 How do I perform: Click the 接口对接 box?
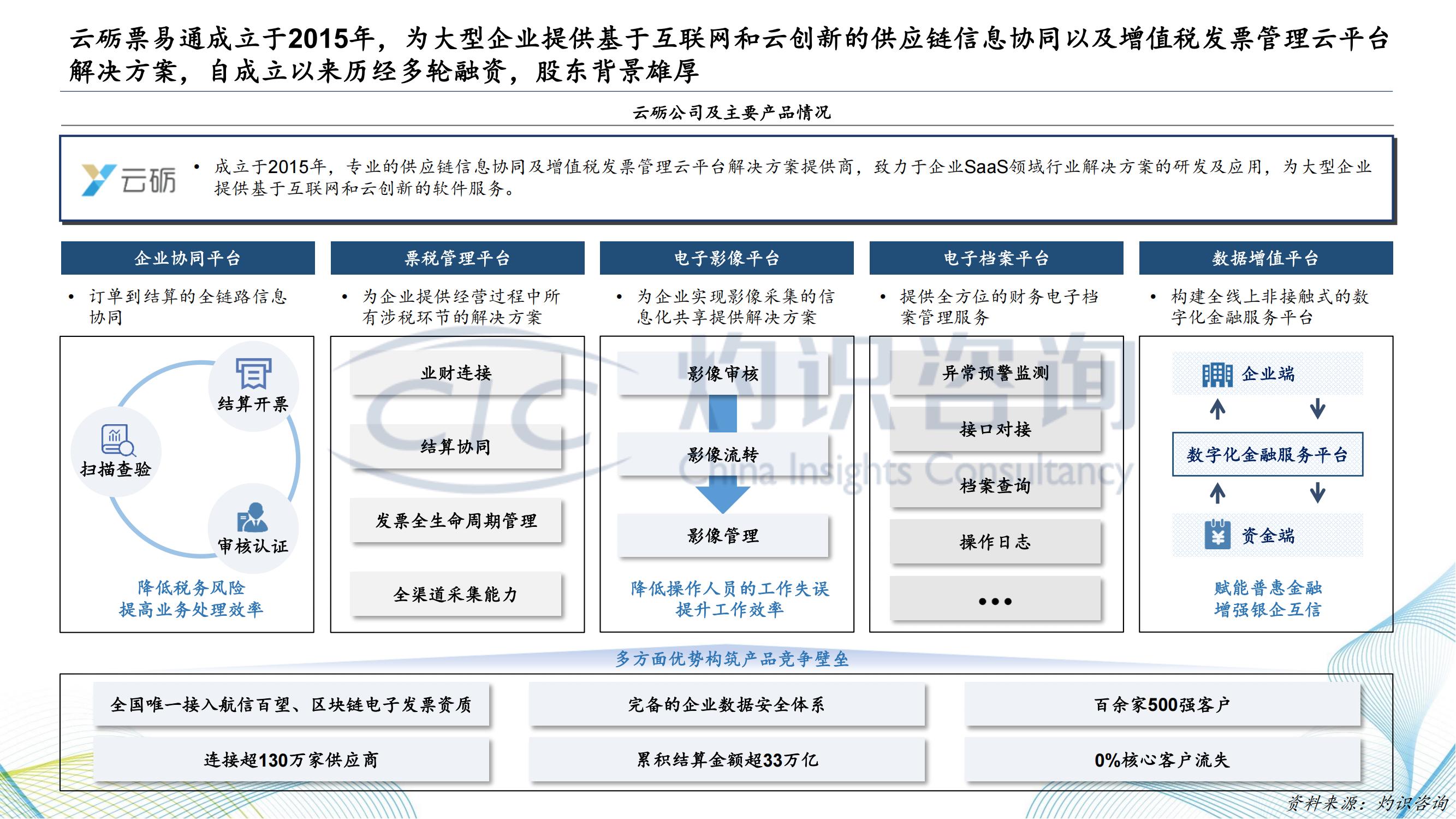tap(995, 430)
